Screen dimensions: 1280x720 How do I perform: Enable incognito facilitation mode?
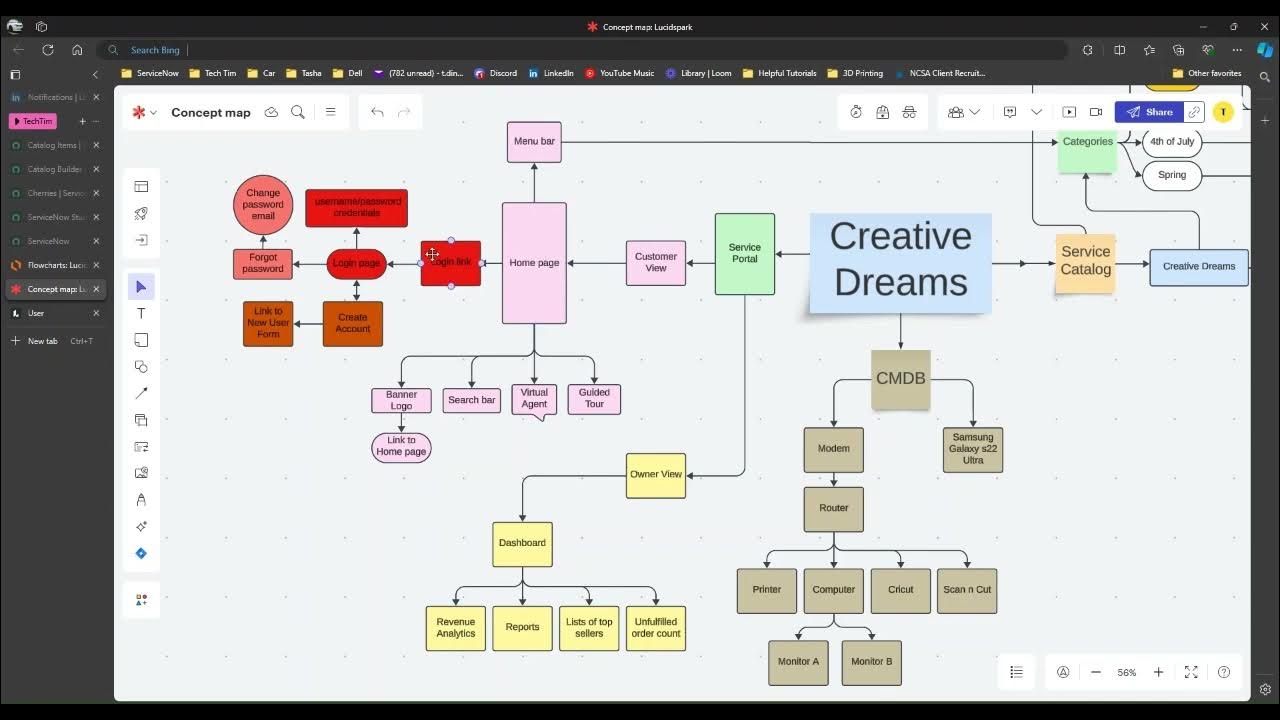(x=909, y=112)
